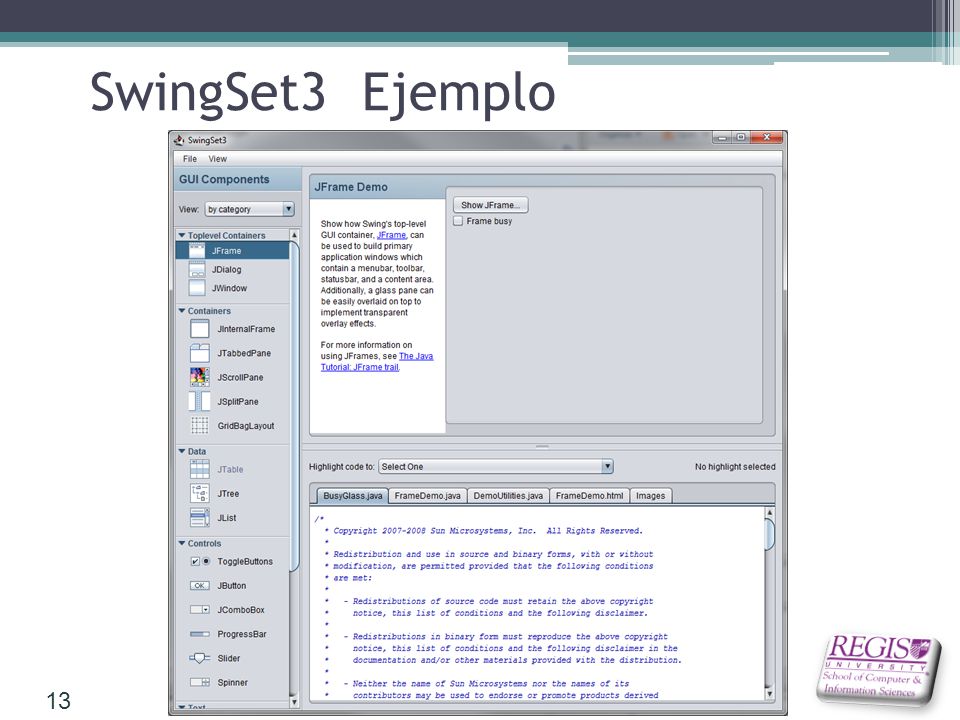The width and height of the screenshot is (960, 720).
Task: Click the JInternalFrame icon
Action: (200, 329)
